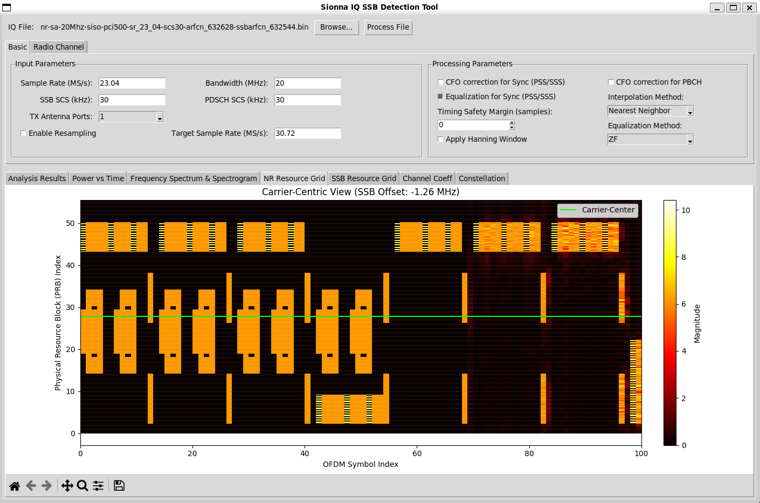Select the Zoom magnifier tool
The image size is (760, 503).
pyautogui.click(x=82, y=486)
